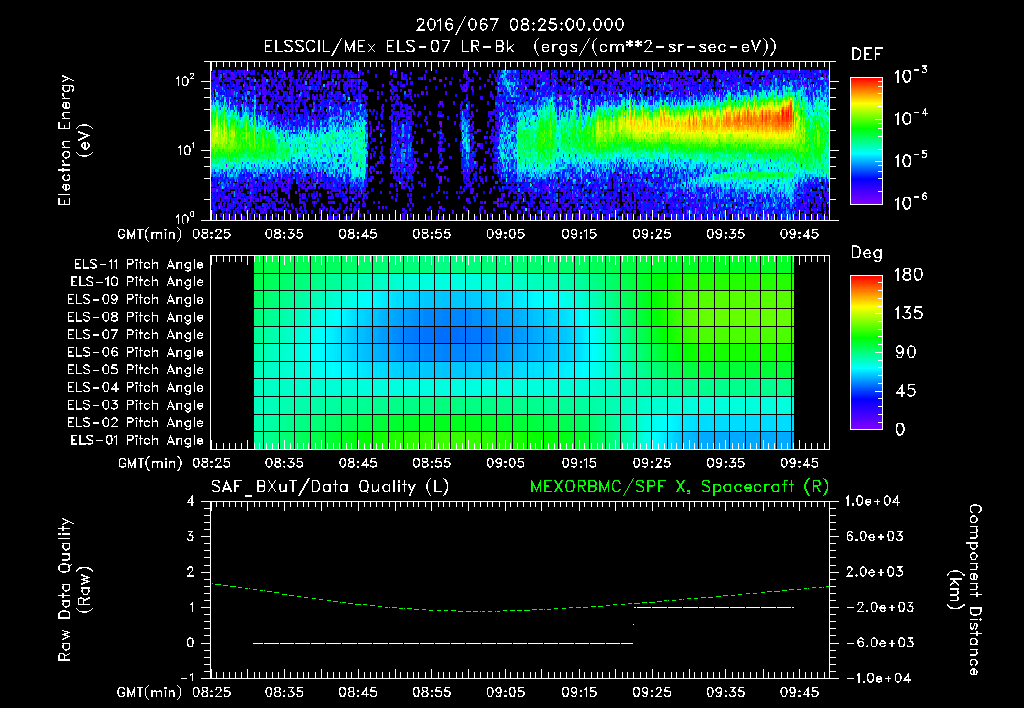
Task: Click the white data quality line at level 0
Action: [x=443, y=643]
